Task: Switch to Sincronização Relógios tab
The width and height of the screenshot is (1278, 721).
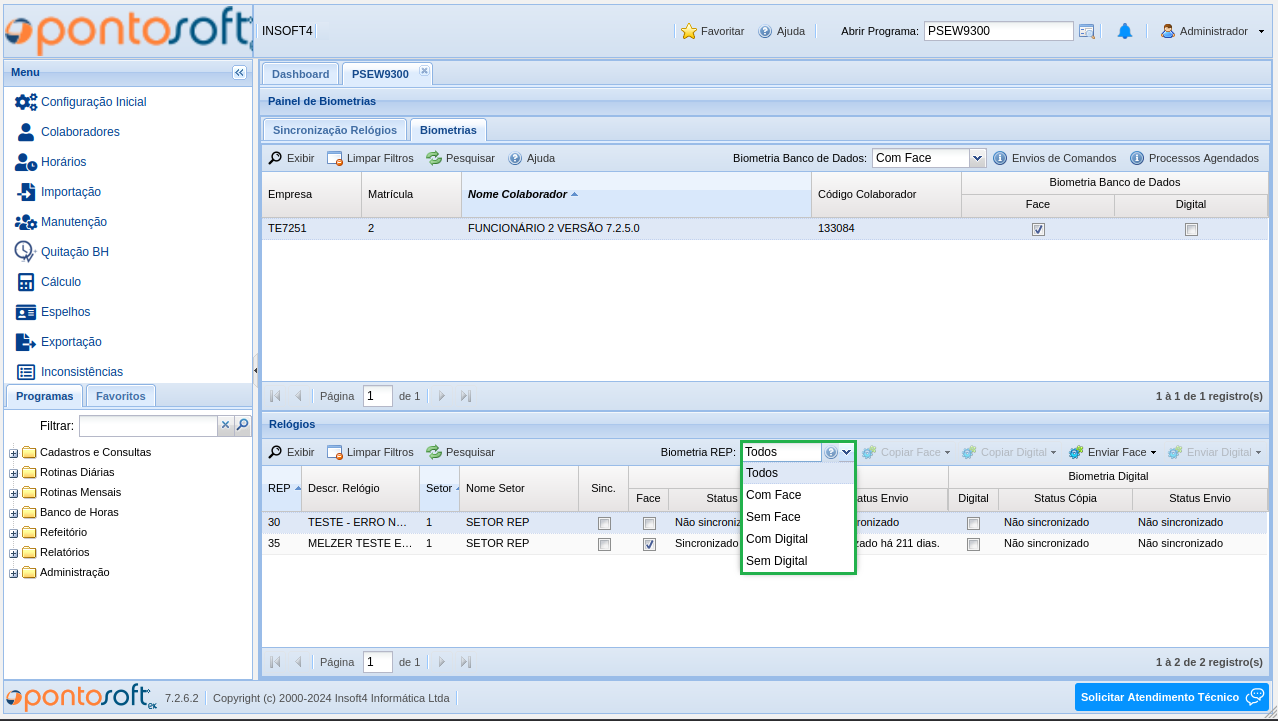Action: (335, 130)
